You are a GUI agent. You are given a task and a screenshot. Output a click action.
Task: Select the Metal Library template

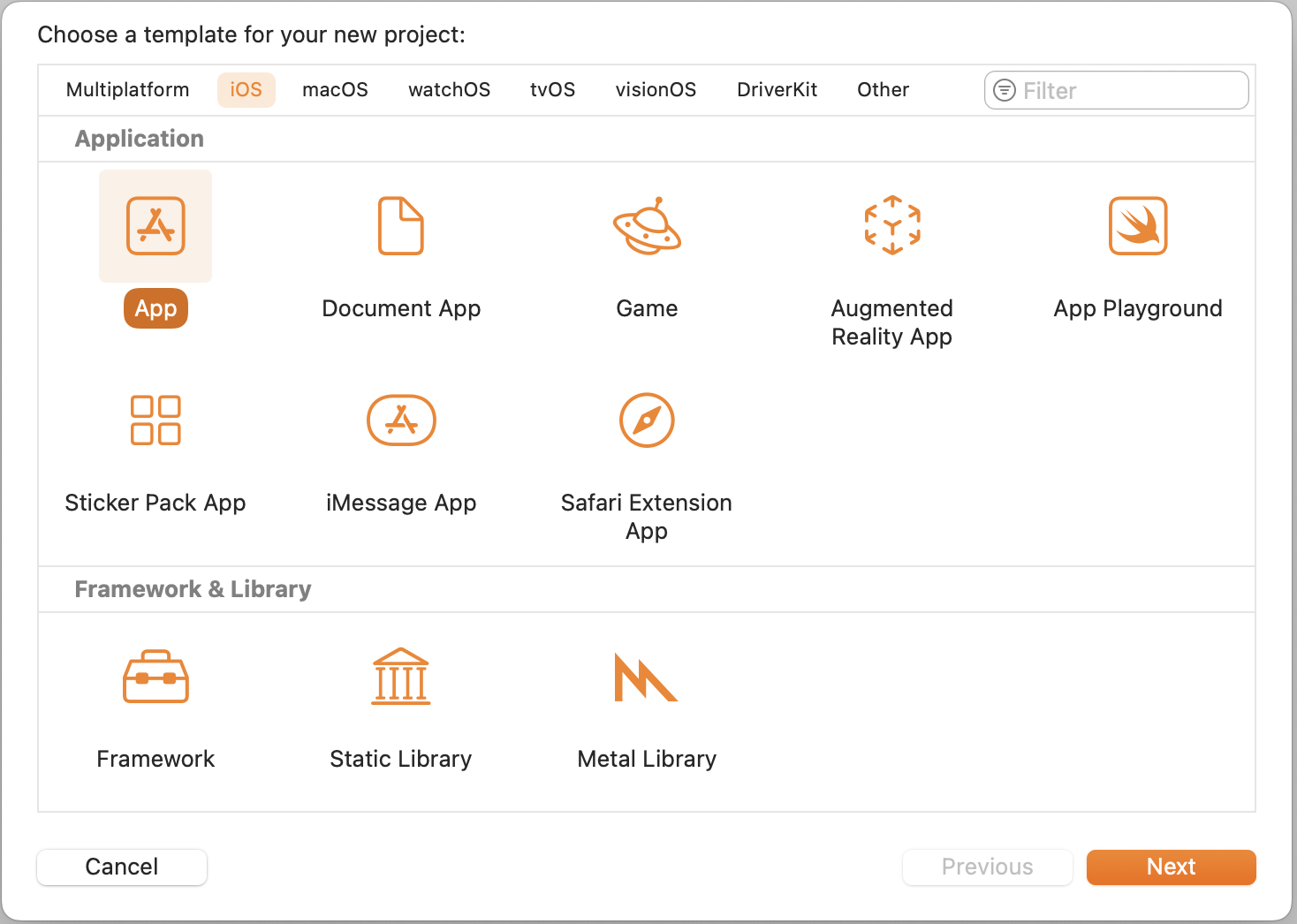[x=647, y=677]
